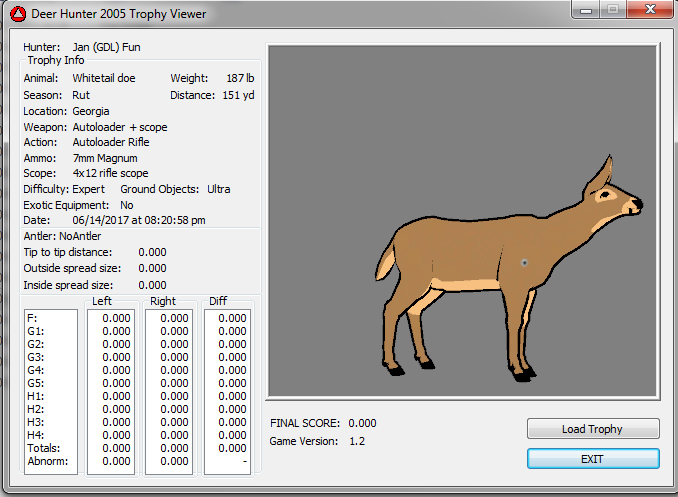Viewport: 678px width, 497px height.
Task: Select the G1 value in the Diff column
Action: 232,331
